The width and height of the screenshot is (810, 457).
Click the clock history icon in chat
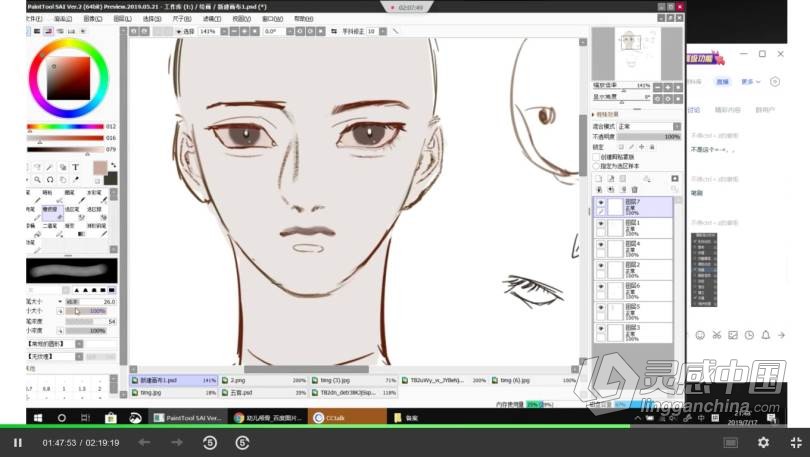(750, 335)
